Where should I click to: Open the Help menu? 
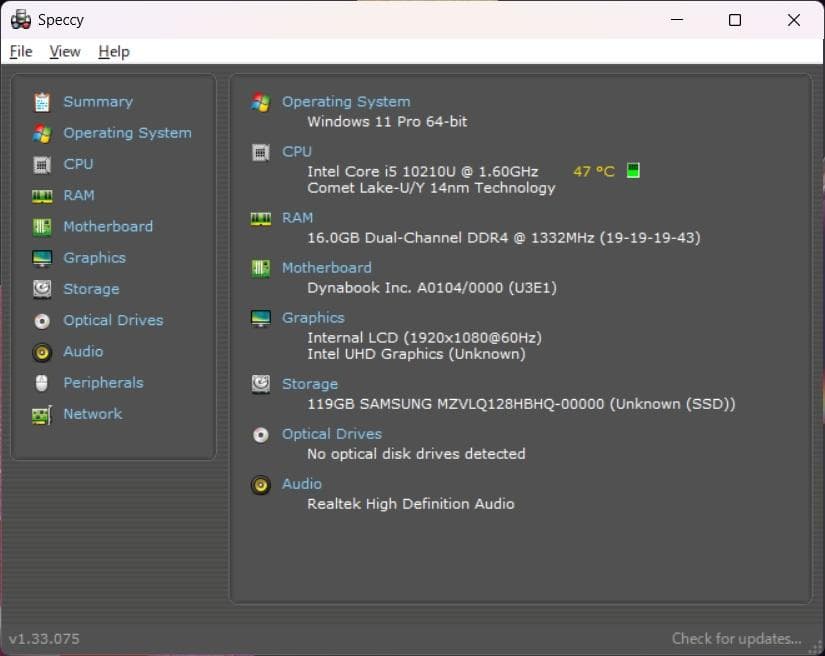113,51
